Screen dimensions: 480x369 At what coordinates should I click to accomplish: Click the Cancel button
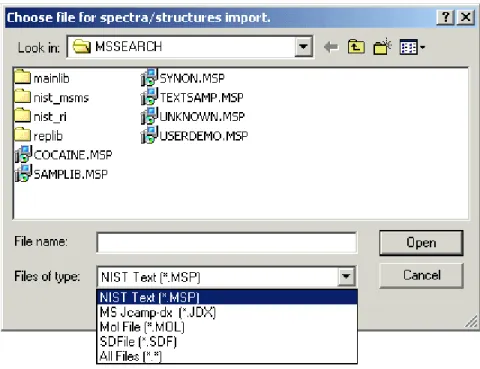421,275
